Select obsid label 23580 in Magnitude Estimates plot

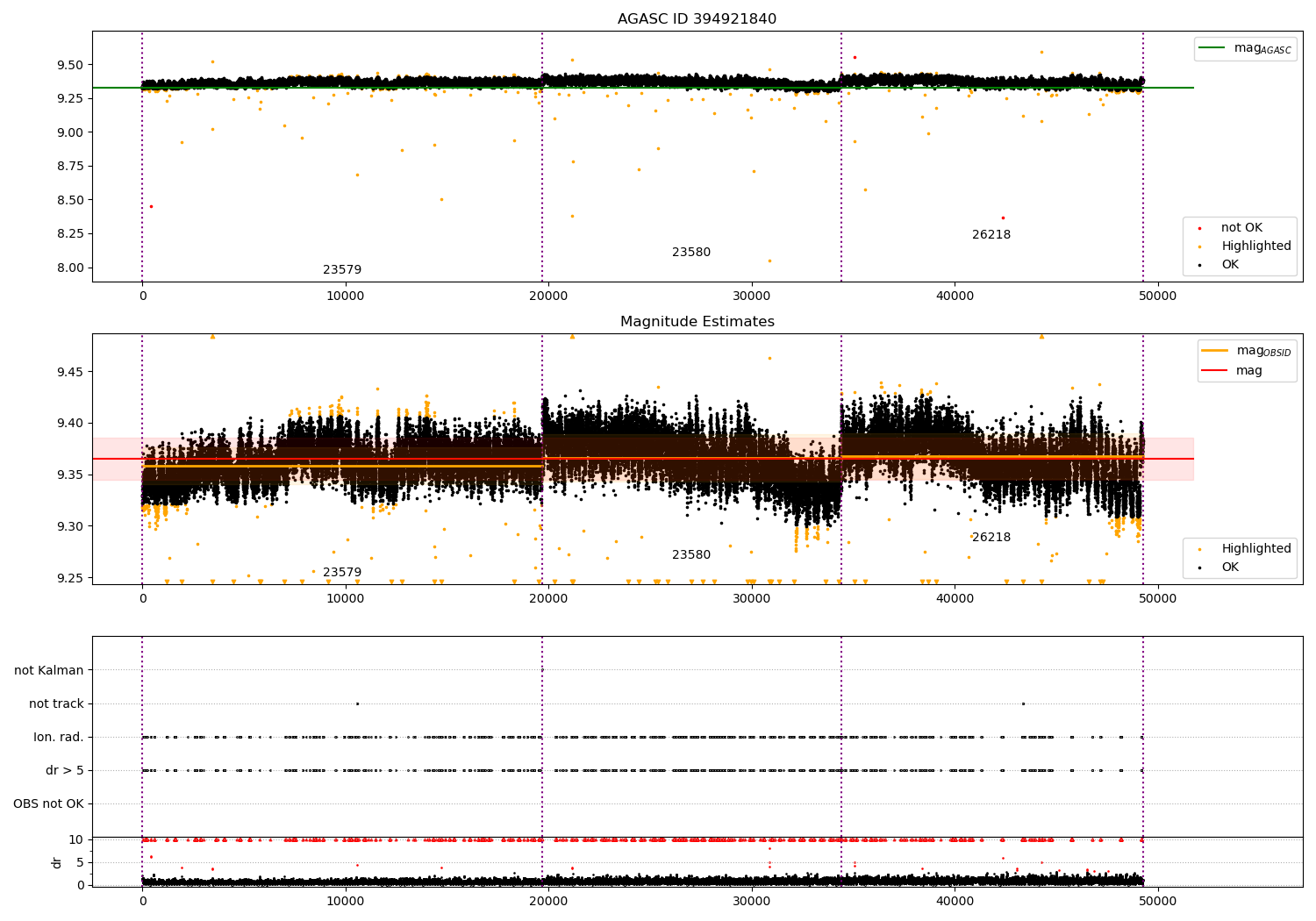click(691, 555)
